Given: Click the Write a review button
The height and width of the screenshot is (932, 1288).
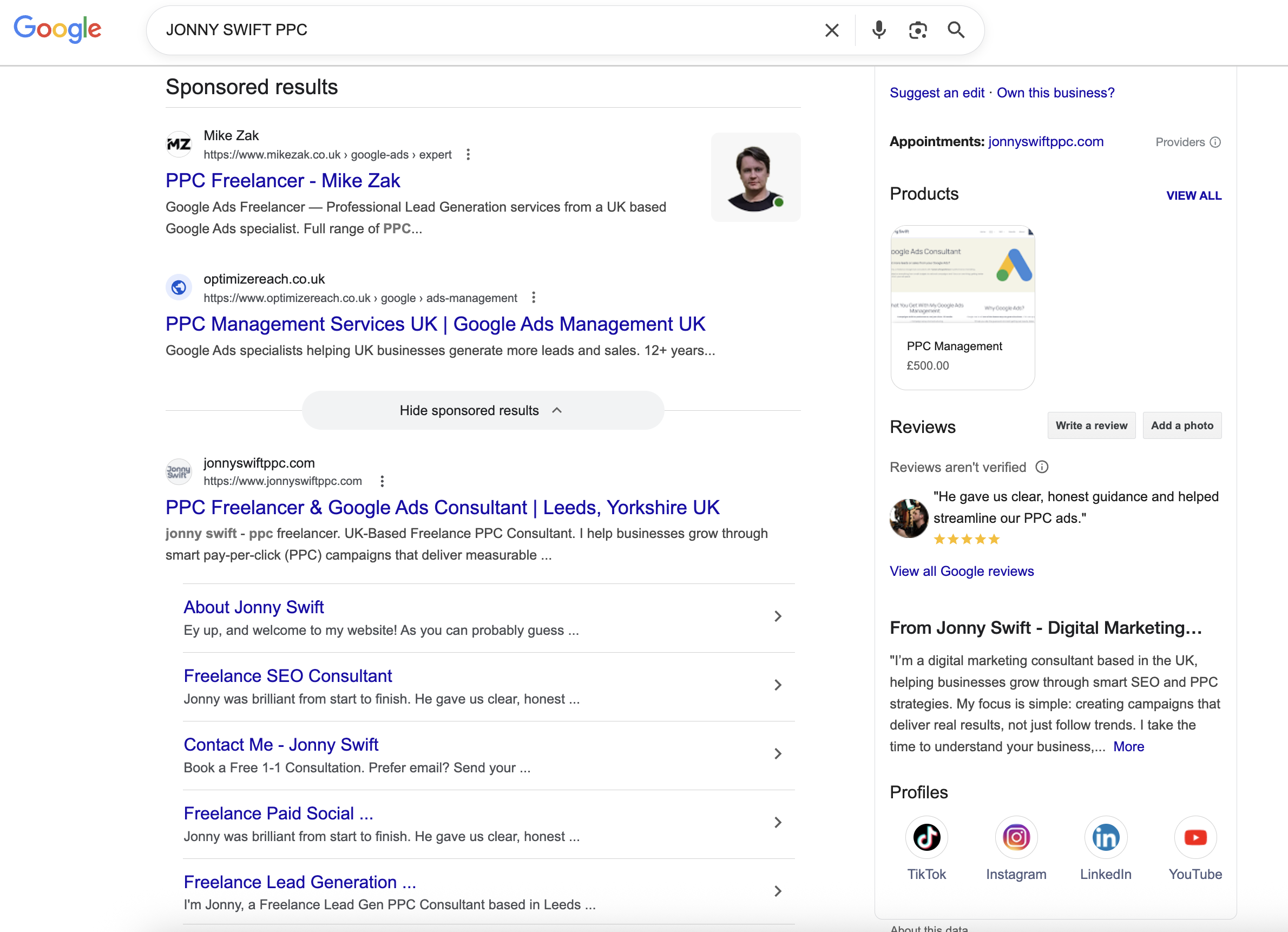Looking at the screenshot, I should [1091, 425].
